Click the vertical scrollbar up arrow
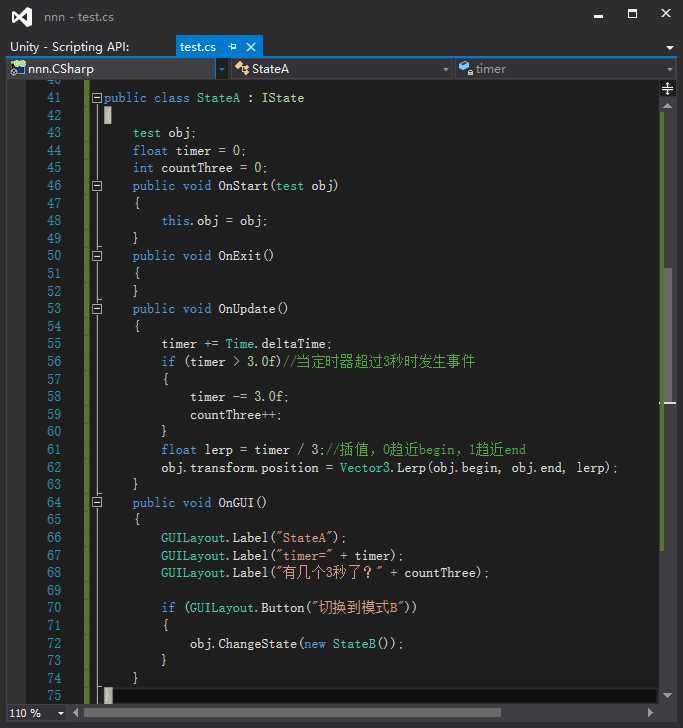683x728 pixels. tap(668, 106)
